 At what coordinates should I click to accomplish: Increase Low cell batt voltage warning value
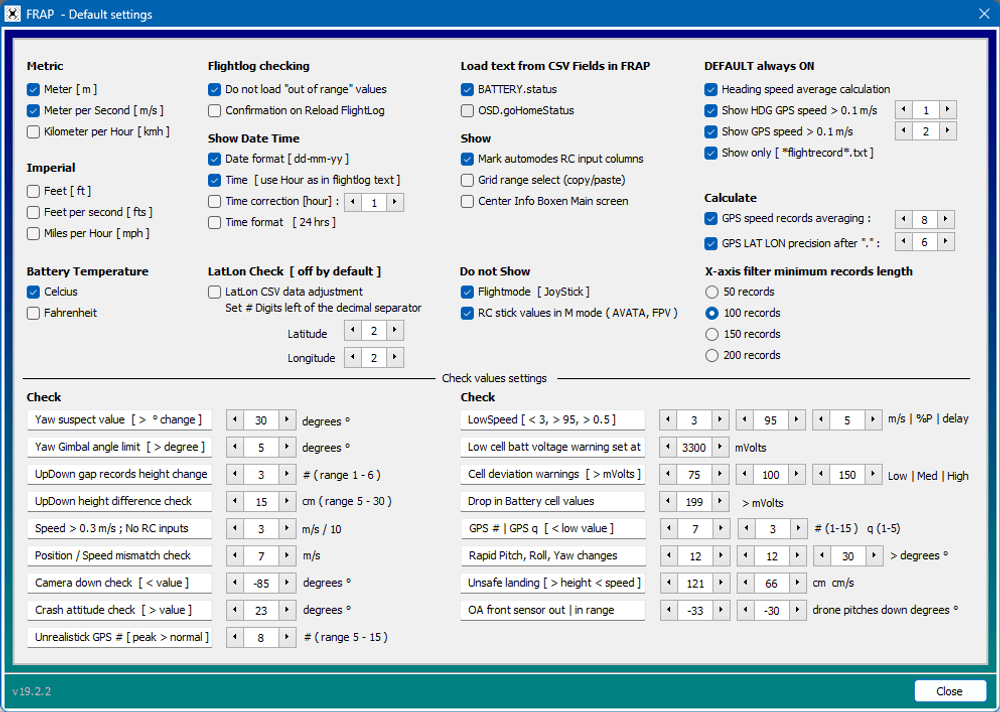click(722, 447)
